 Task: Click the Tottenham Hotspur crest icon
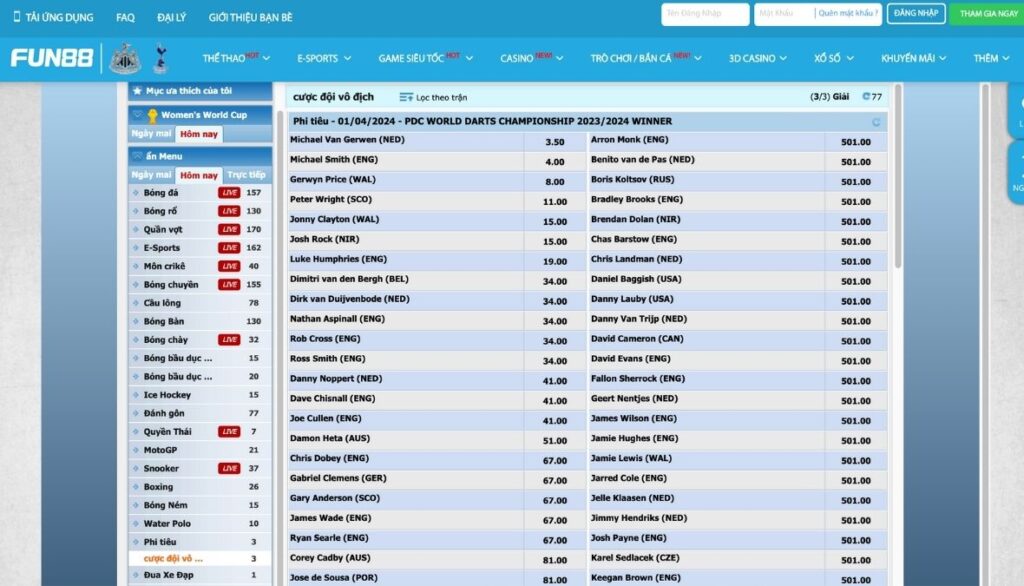(x=161, y=58)
